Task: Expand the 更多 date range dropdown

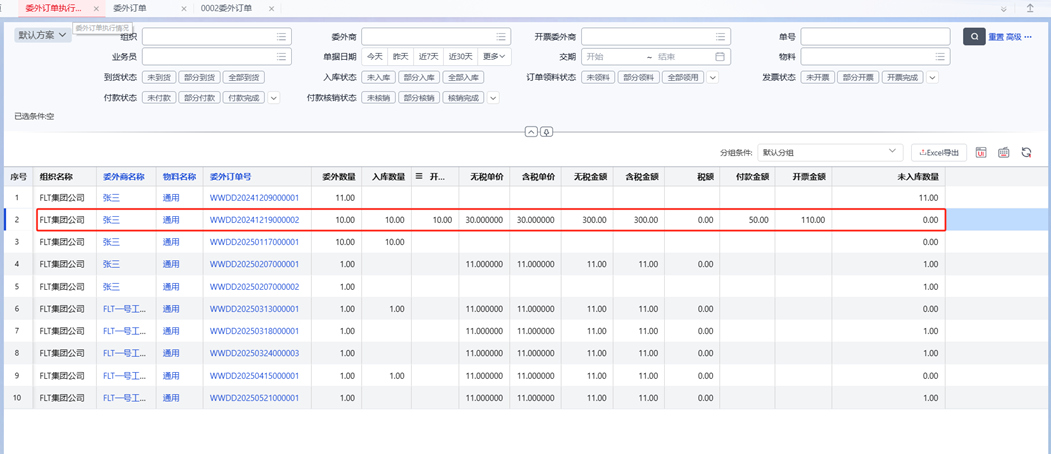Action: coord(493,57)
